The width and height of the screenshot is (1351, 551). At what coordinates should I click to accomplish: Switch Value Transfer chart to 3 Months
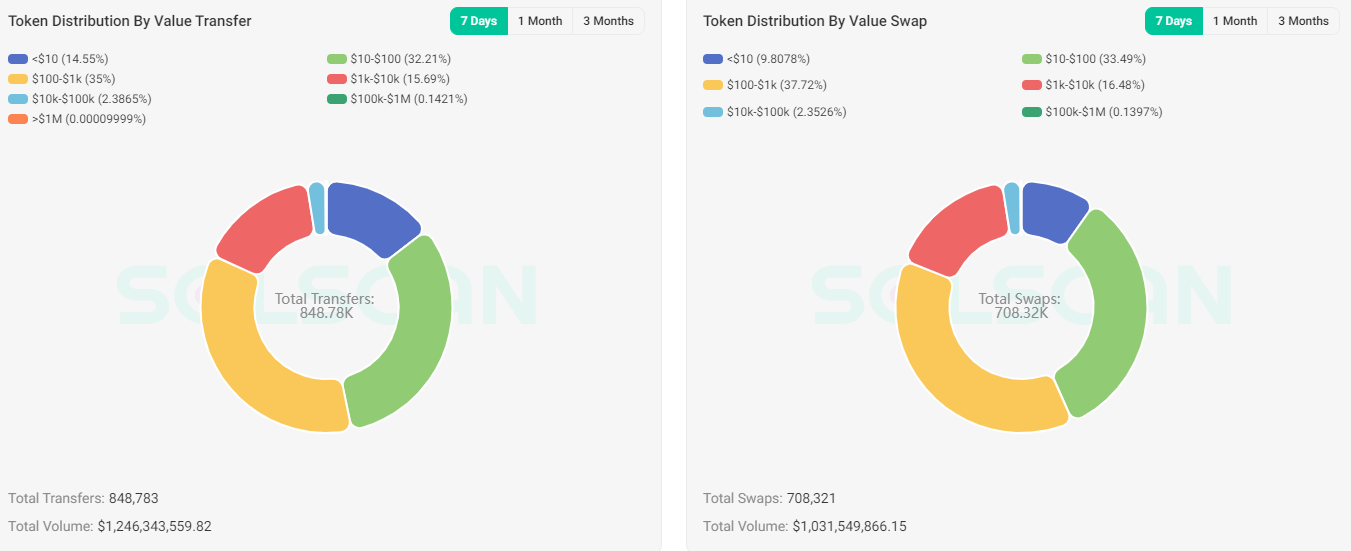pos(608,21)
